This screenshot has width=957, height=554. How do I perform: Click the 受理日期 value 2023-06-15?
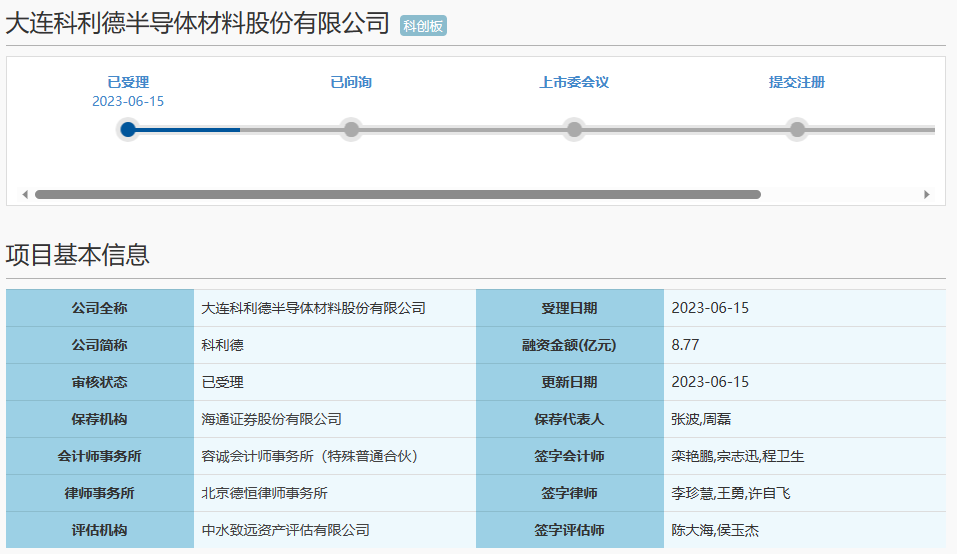pos(710,308)
